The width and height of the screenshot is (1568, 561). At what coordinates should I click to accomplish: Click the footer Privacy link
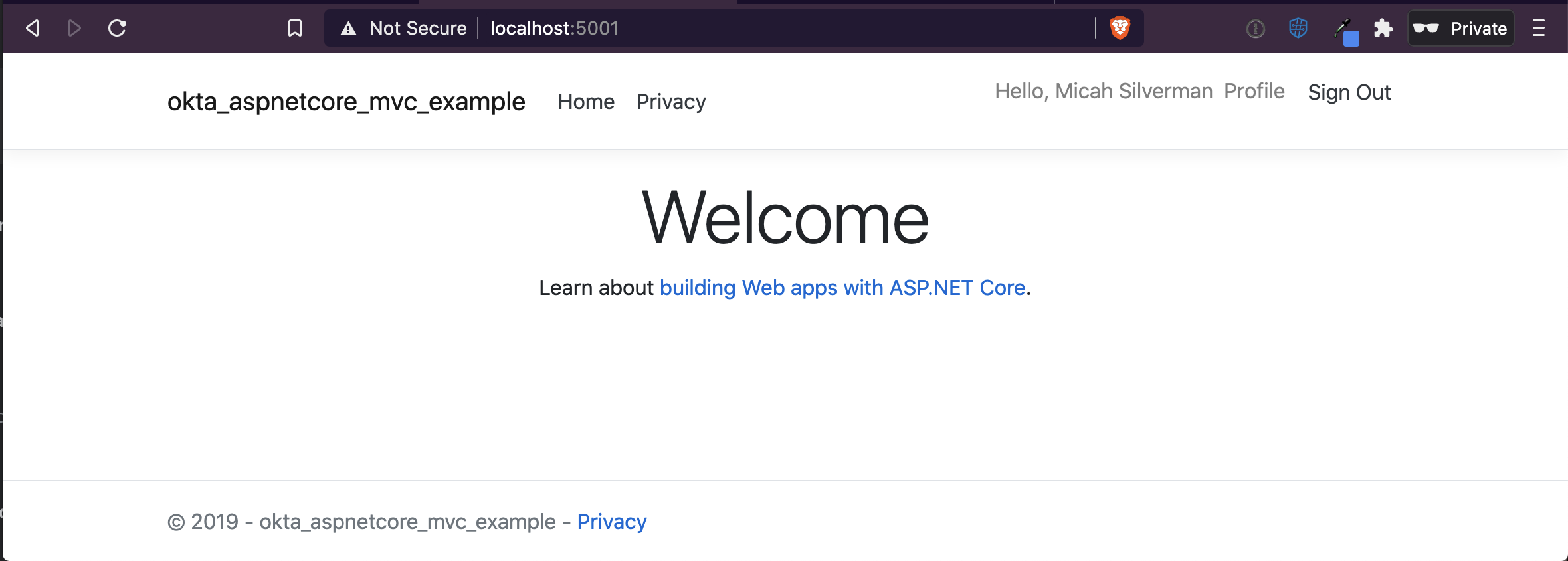pos(611,522)
